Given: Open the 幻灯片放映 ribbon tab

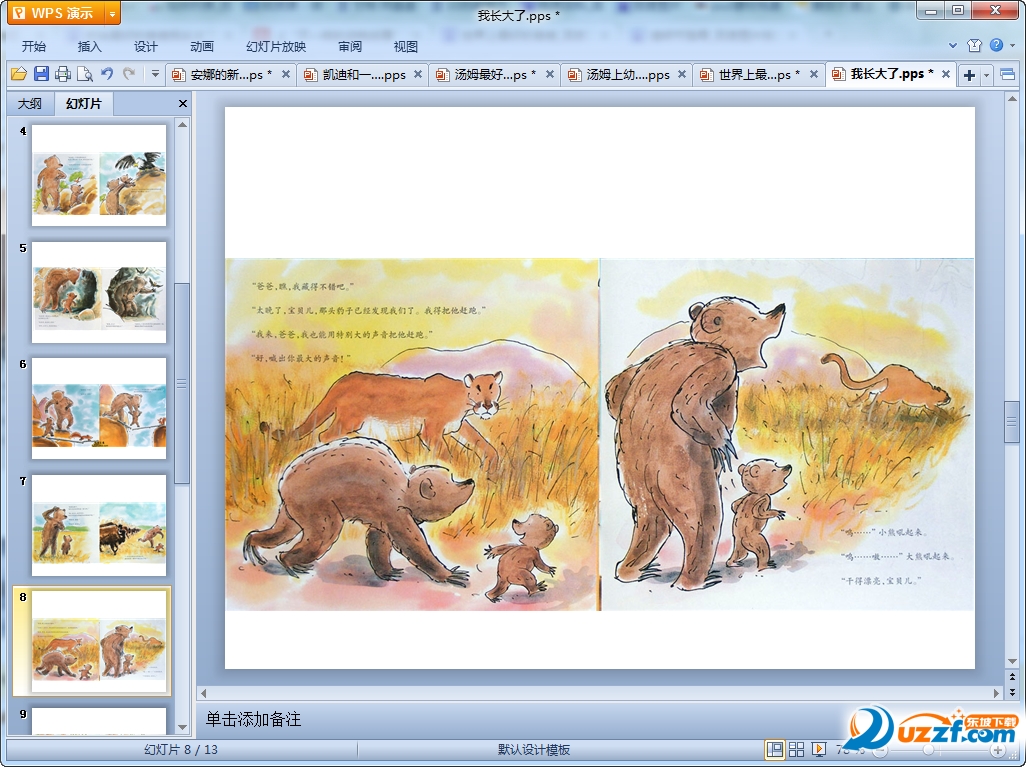Looking at the screenshot, I should pos(276,46).
